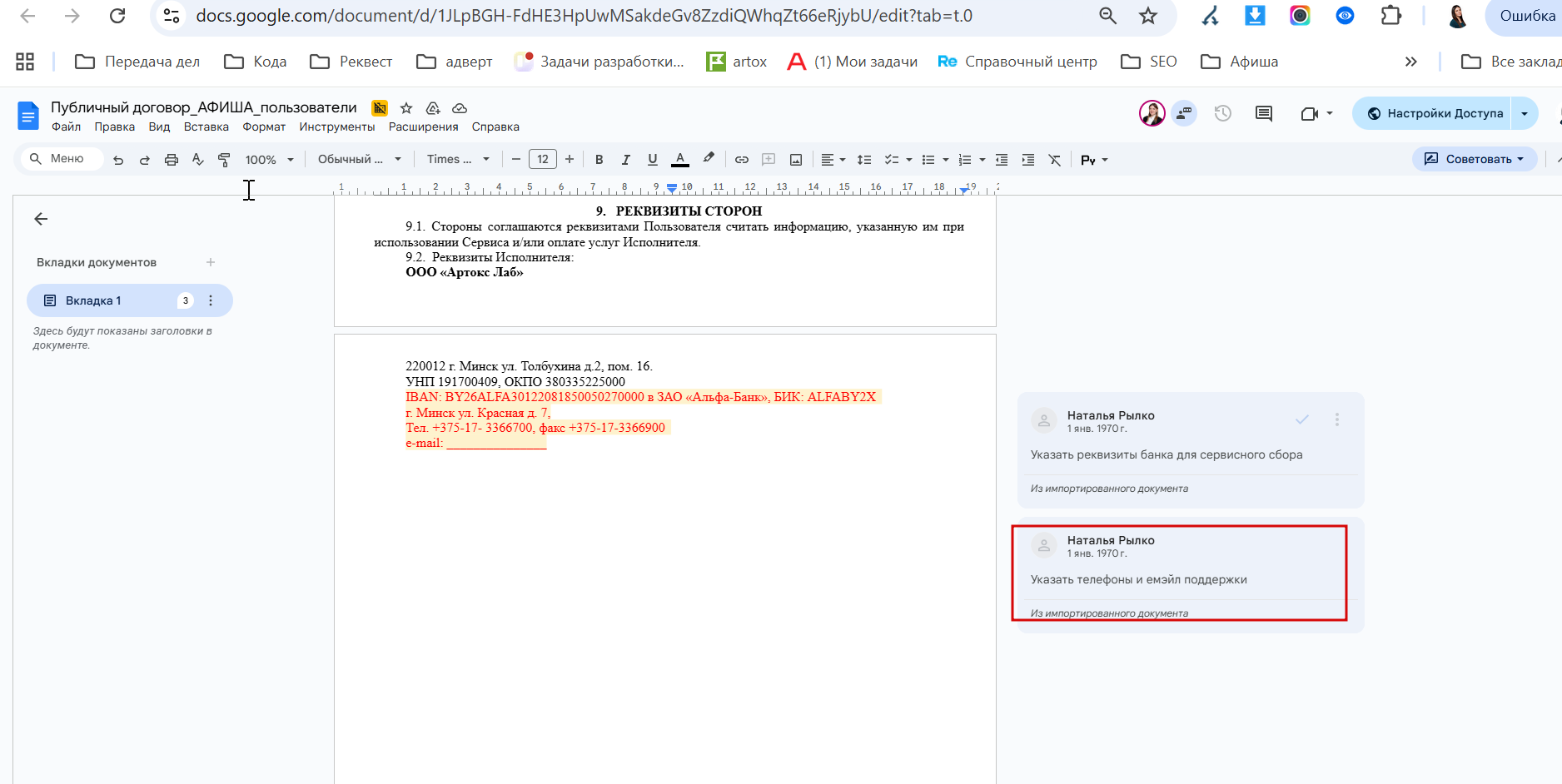1562x784 pixels.
Task: Toggle underline formatting
Action: click(x=653, y=160)
